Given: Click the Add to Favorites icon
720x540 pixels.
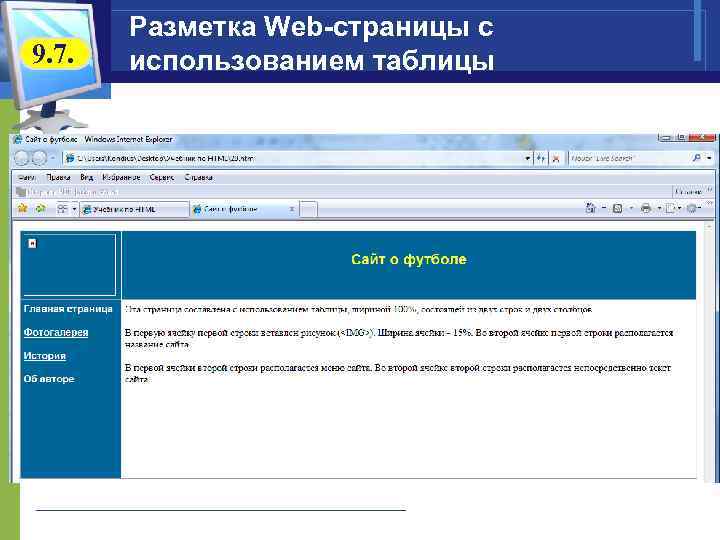Looking at the screenshot, I should point(40,209).
